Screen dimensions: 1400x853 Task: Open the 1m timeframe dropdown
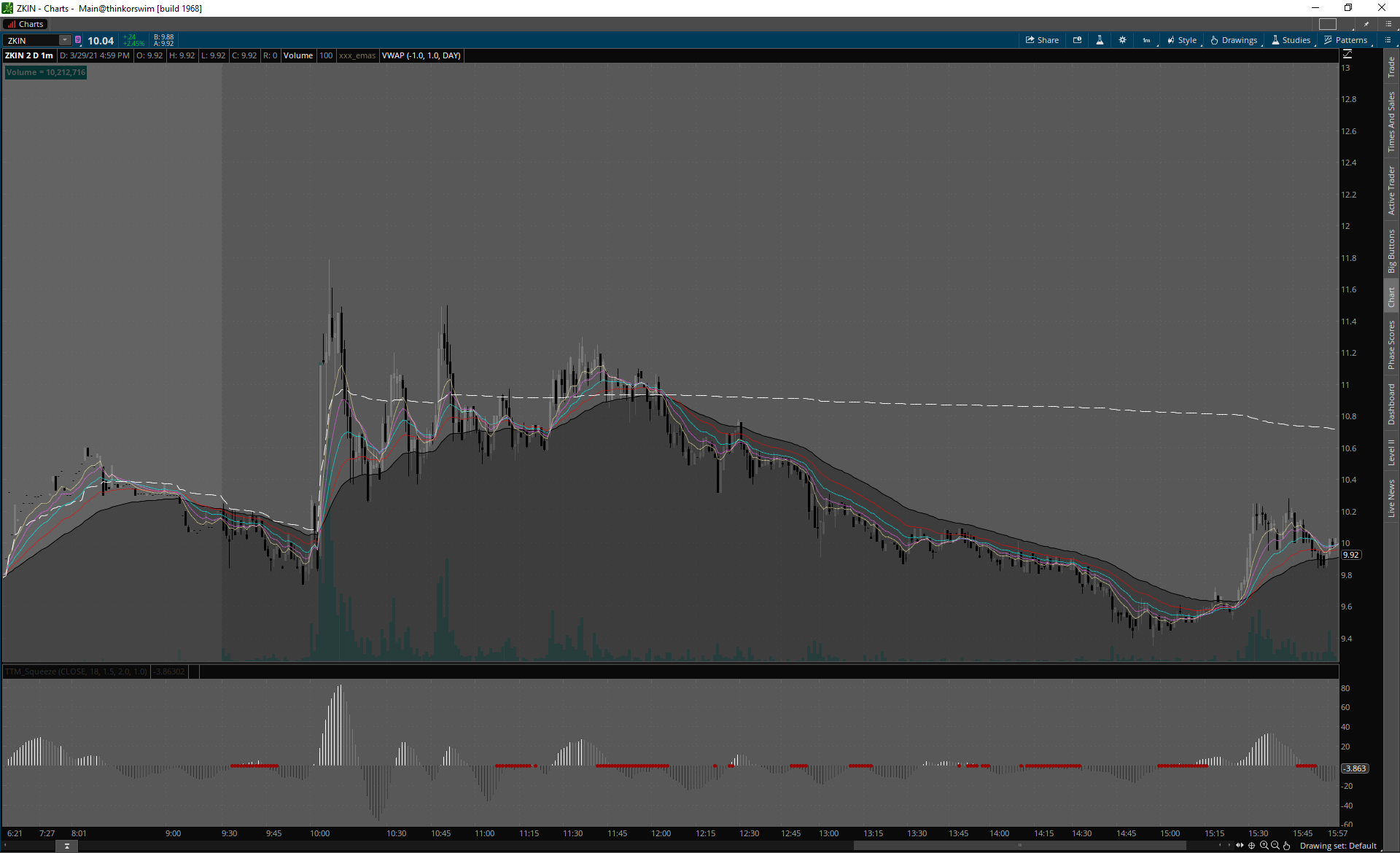[1147, 40]
